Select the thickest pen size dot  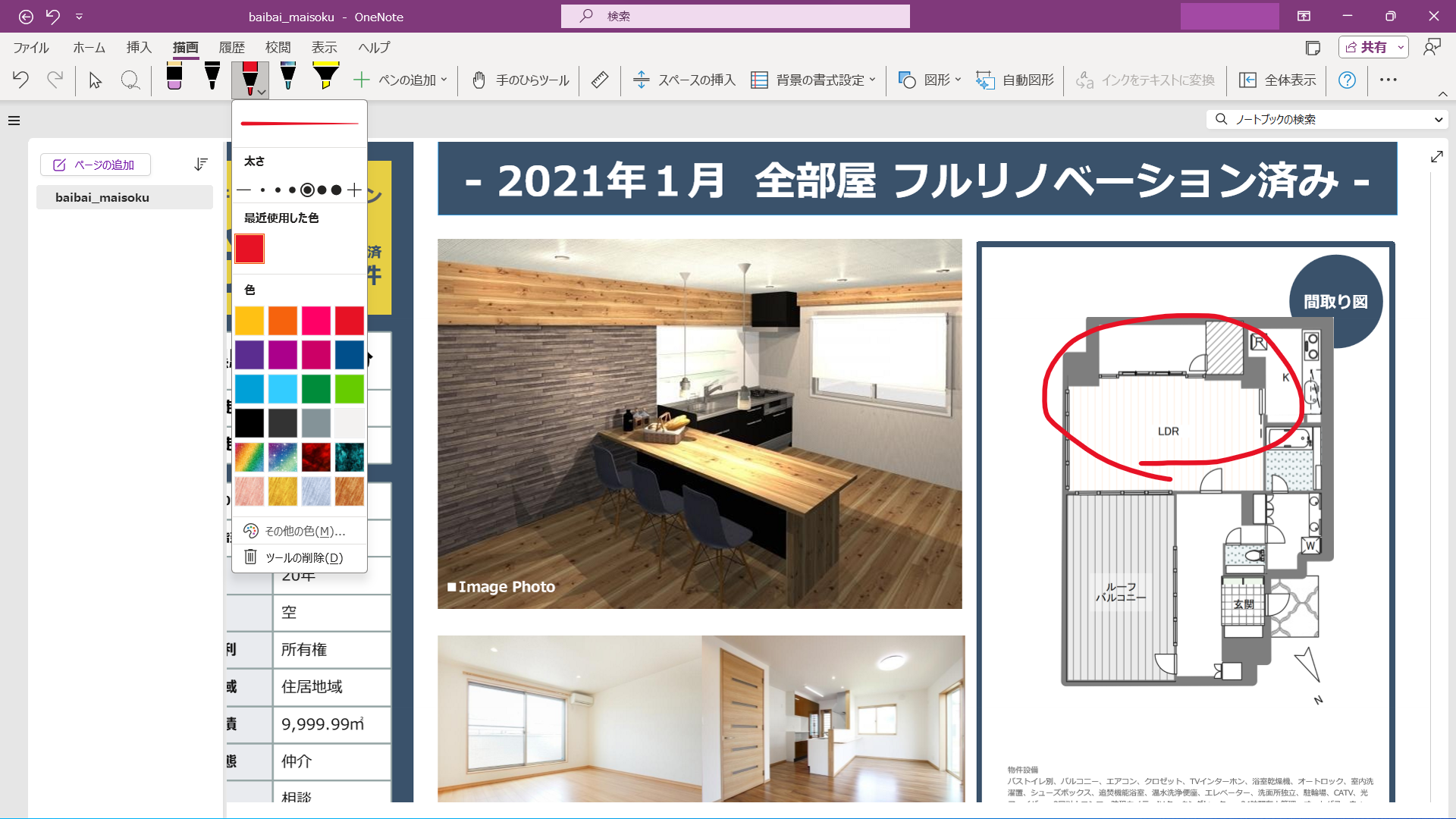click(336, 190)
